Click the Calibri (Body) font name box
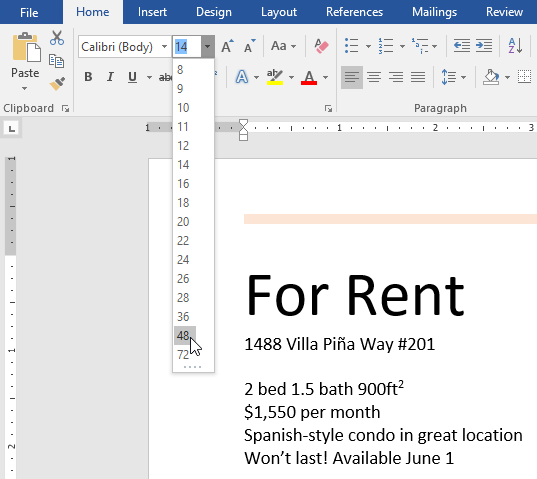 point(119,47)
